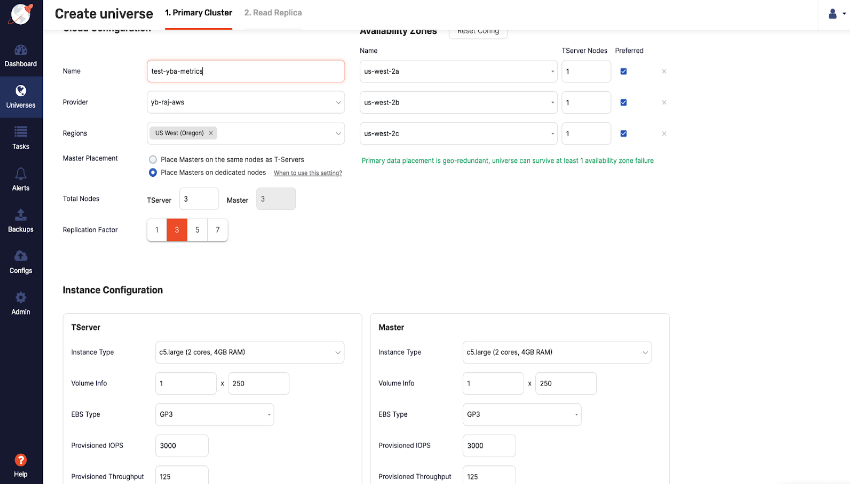
Task: Open TServer Instance Type dropdown
Action: 250,352
